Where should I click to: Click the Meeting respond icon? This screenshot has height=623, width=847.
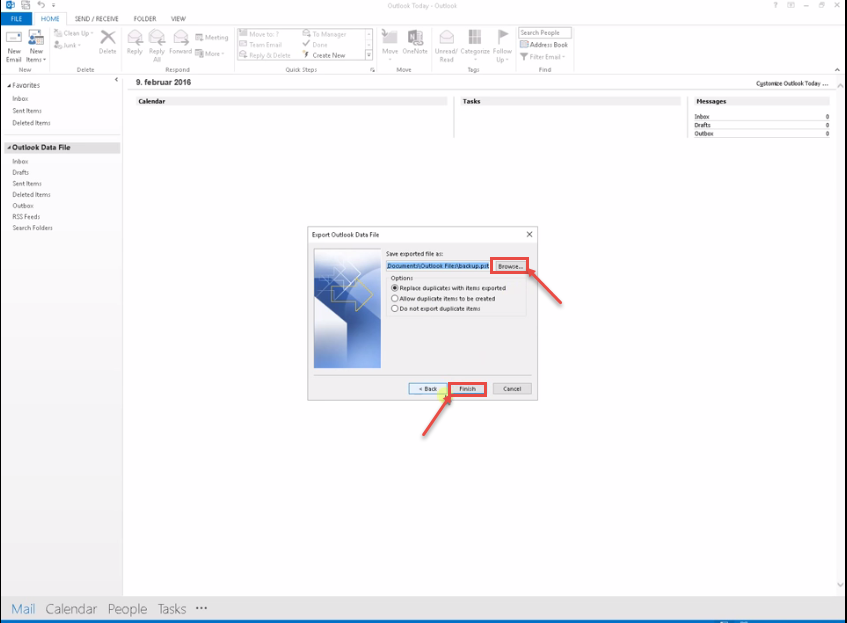(199, 37)
